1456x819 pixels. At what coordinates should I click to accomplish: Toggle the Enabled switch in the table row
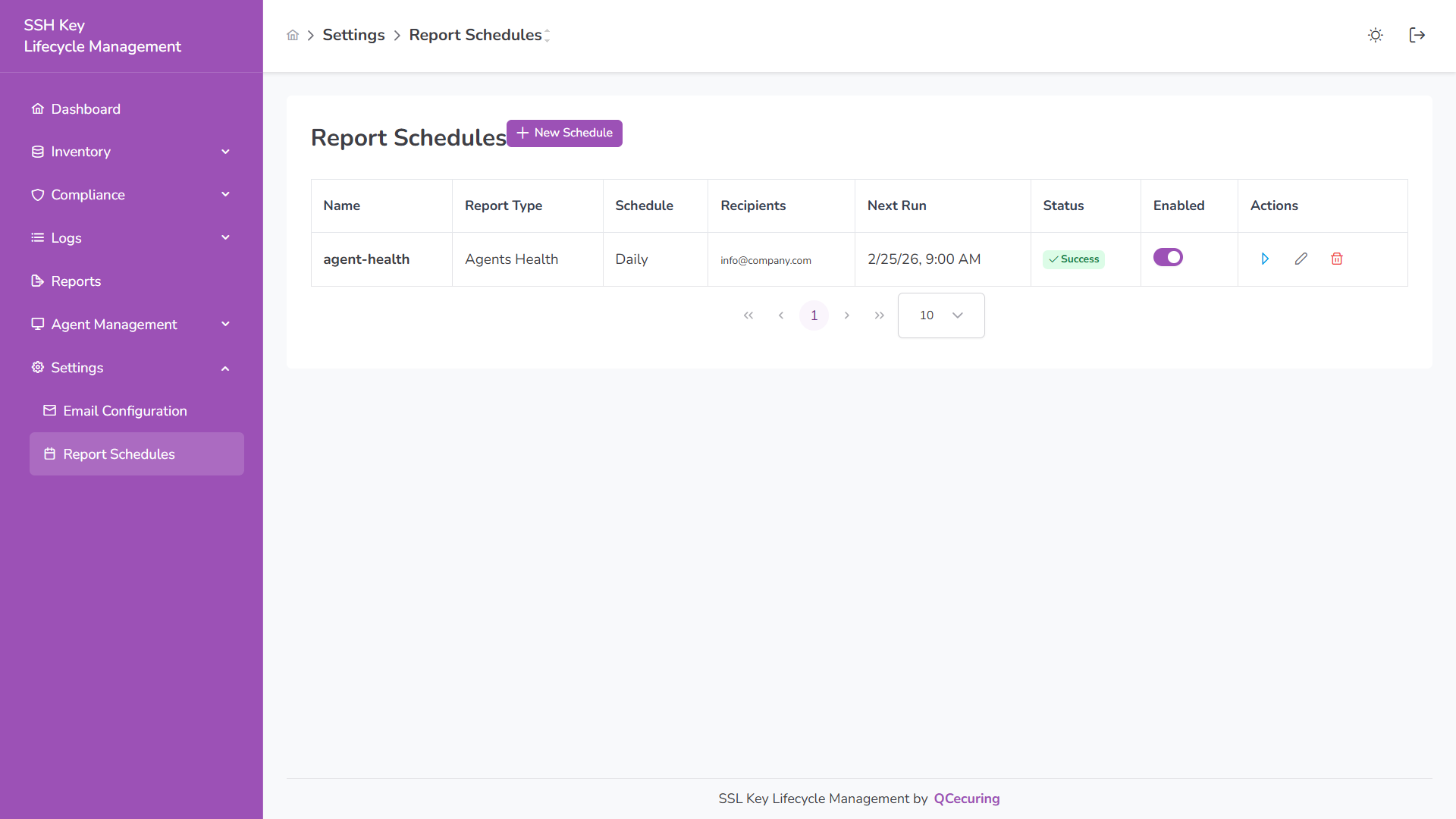click(1168, 257)
